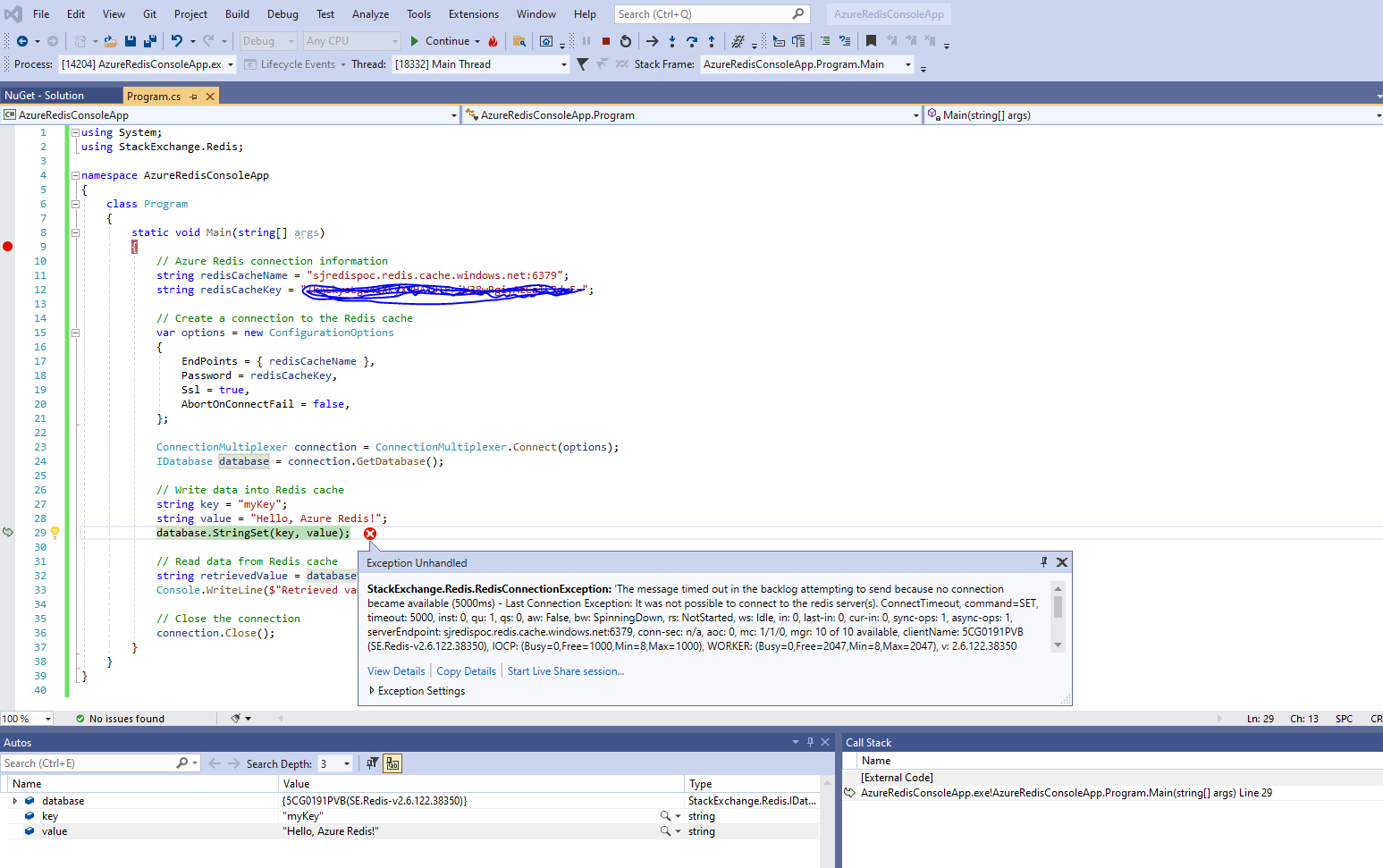1383x868 pixels.
Task: Toggle the pin on the Exception Unhandled popup
Action: pos(1043,562)
